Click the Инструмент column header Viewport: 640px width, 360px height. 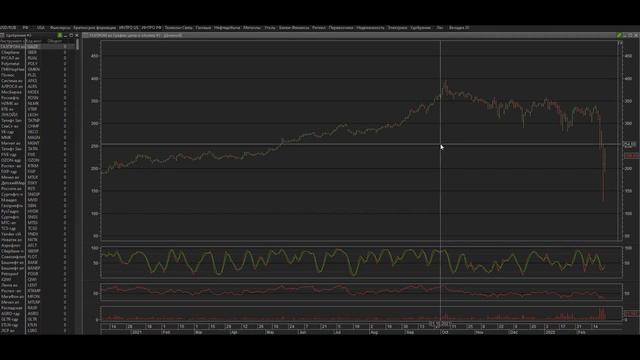click(x=13, y=41)
